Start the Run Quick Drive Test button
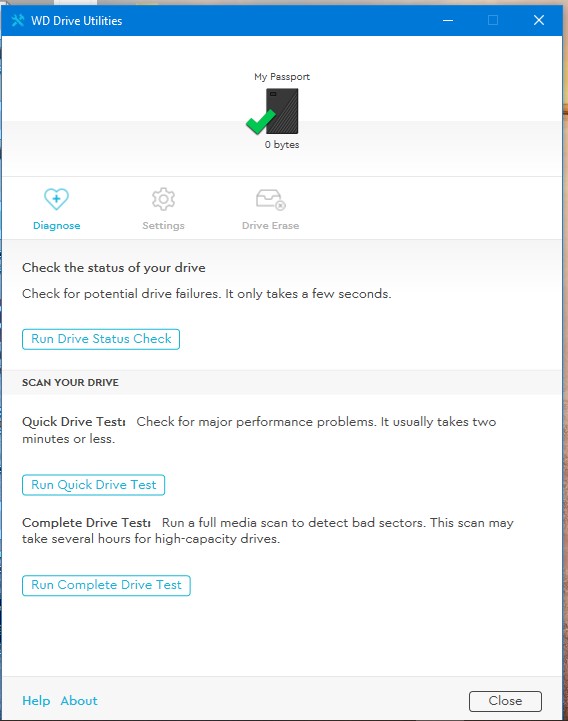Screen dimensions: 568x721 [93, 485]
